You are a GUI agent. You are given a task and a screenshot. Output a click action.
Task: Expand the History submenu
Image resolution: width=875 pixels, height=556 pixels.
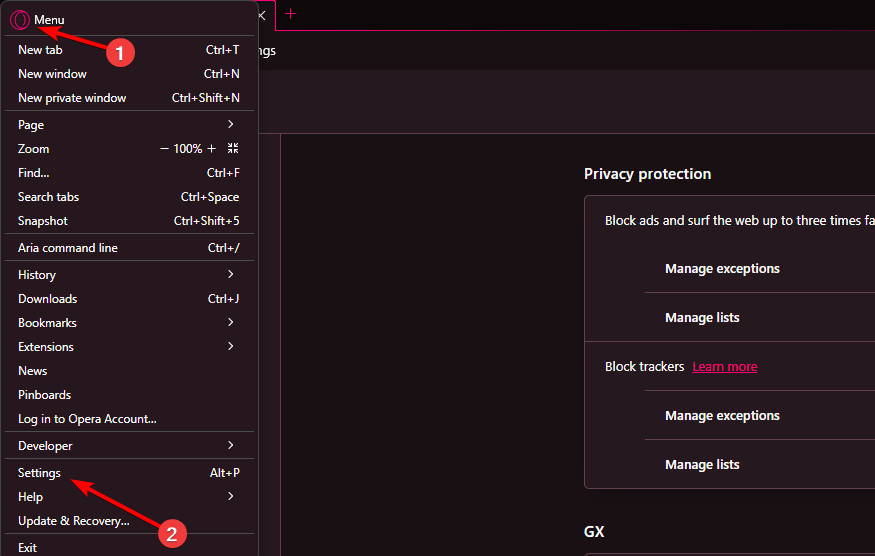click(129, 274)
